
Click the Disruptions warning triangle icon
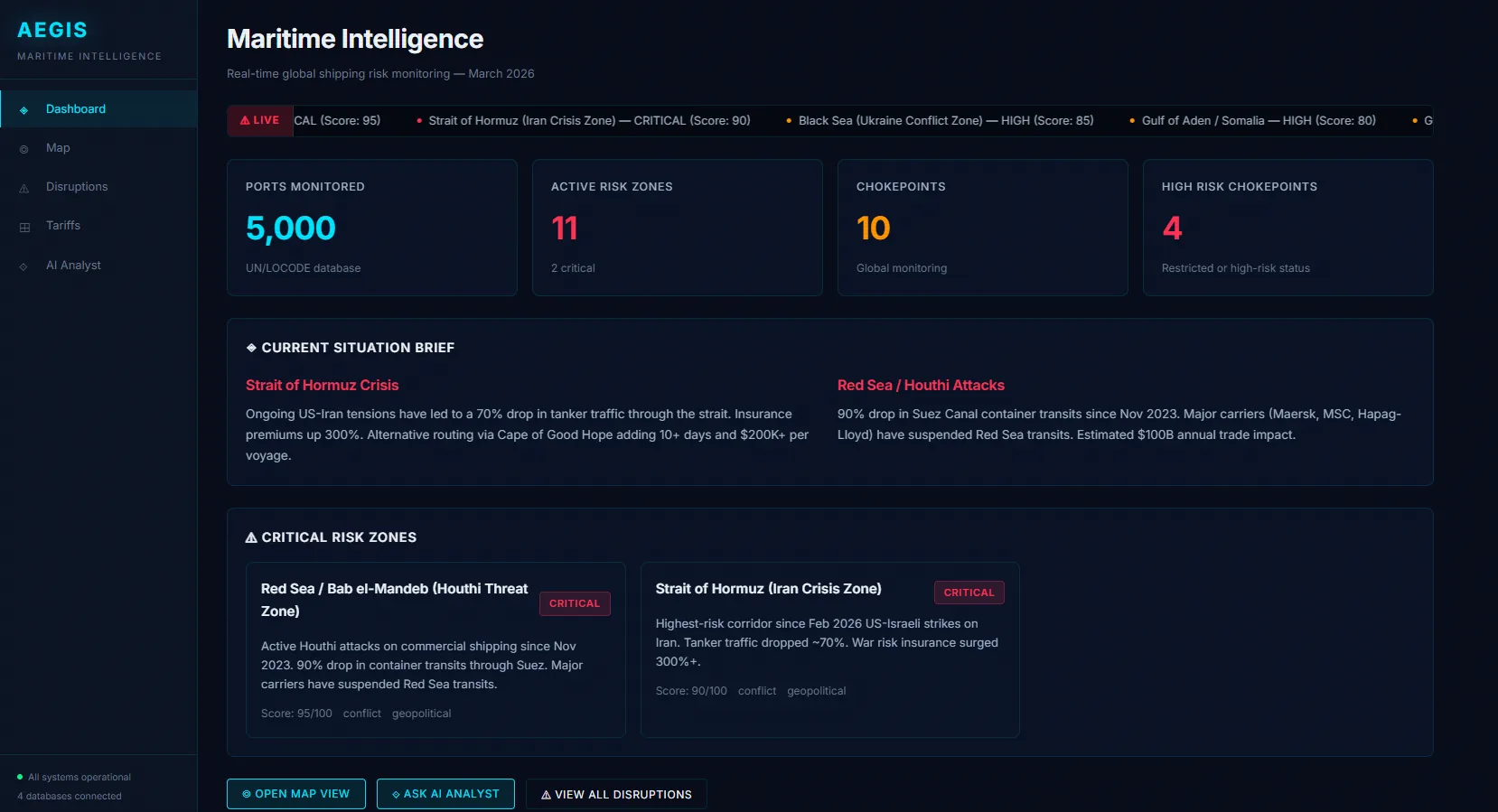click(24, 188)
